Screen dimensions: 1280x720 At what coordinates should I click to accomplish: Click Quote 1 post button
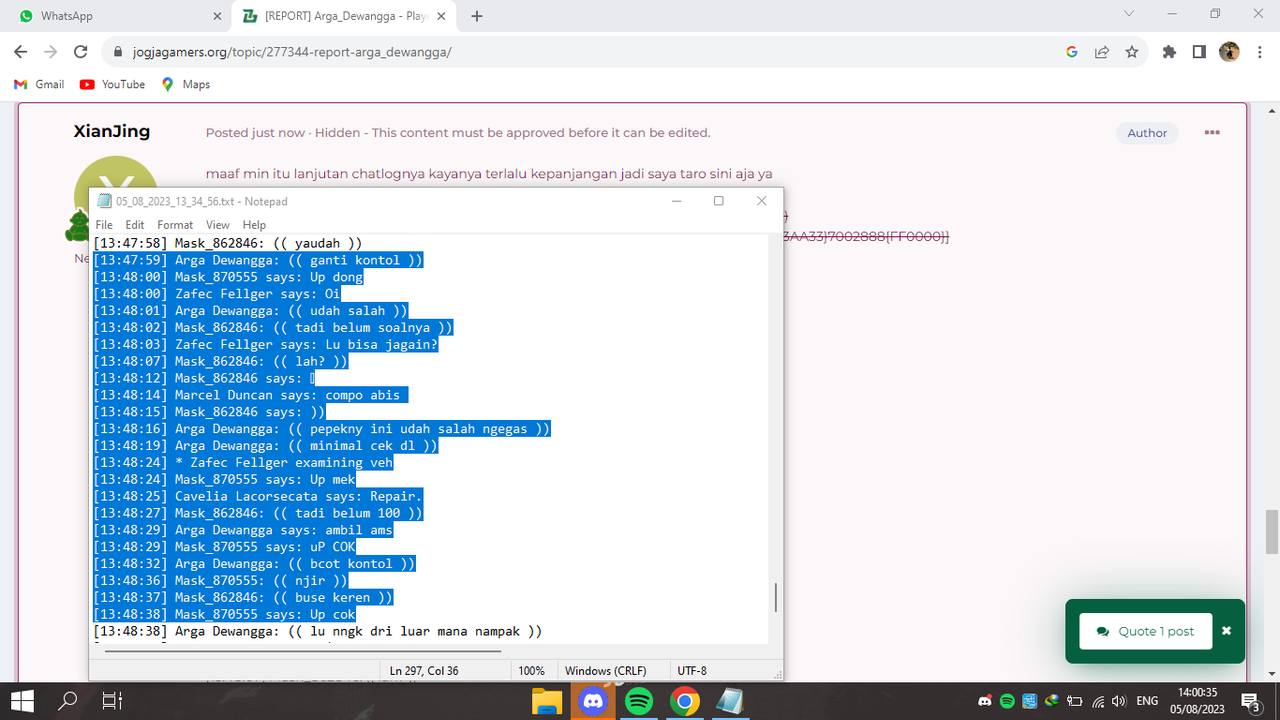click(1146, 631)
